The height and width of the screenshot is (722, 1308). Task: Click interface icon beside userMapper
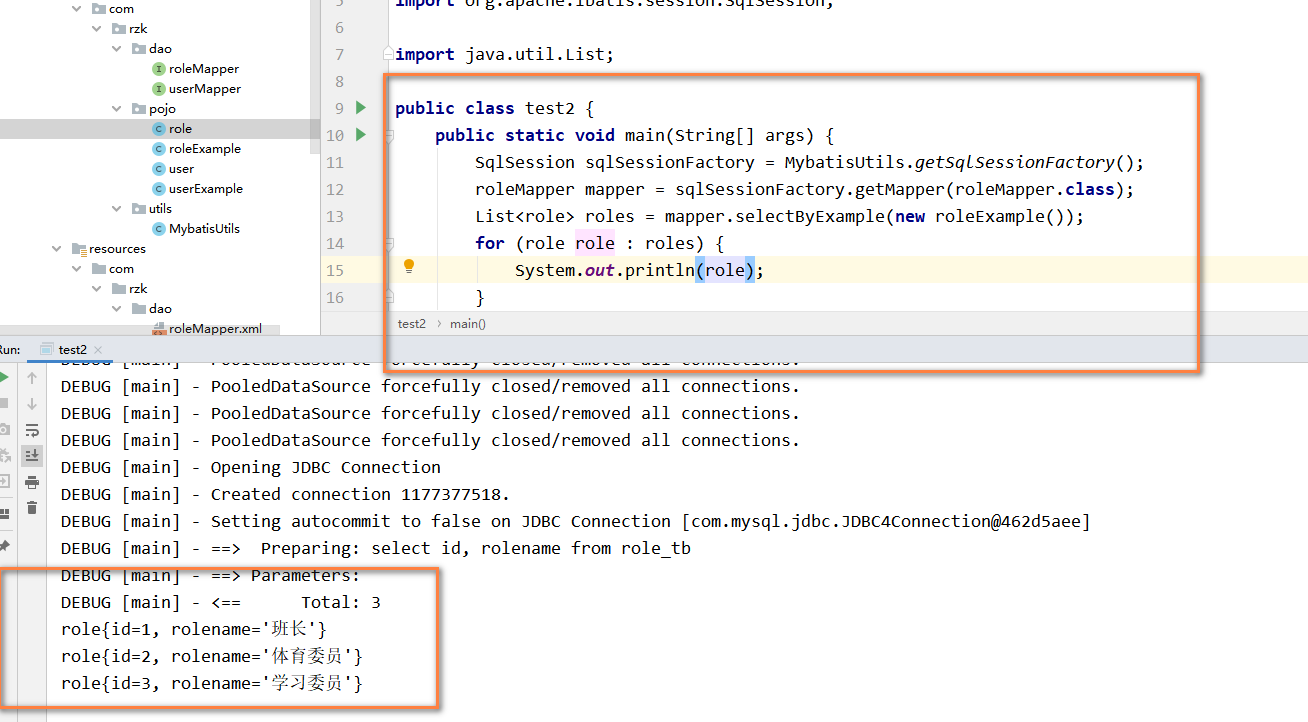(x=158, y=89)
